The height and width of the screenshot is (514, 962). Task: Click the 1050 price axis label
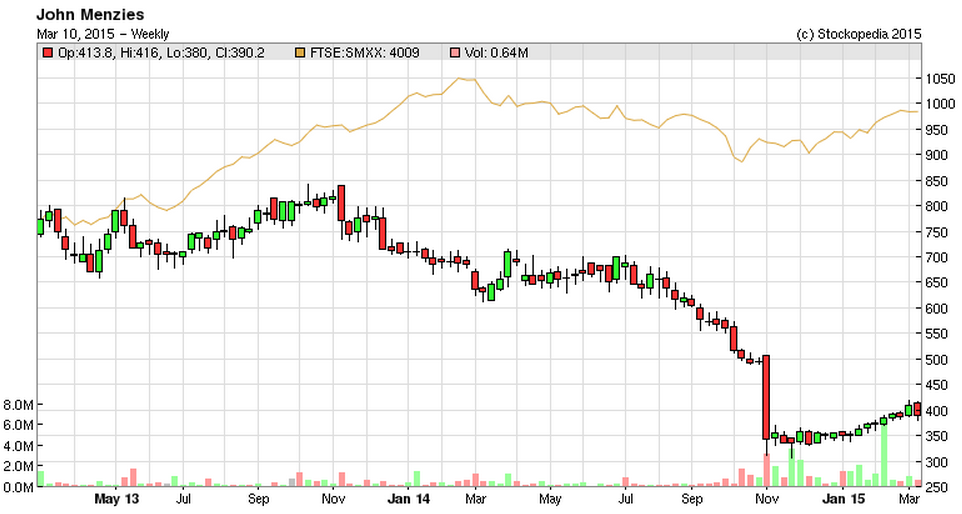coord(940,79)
